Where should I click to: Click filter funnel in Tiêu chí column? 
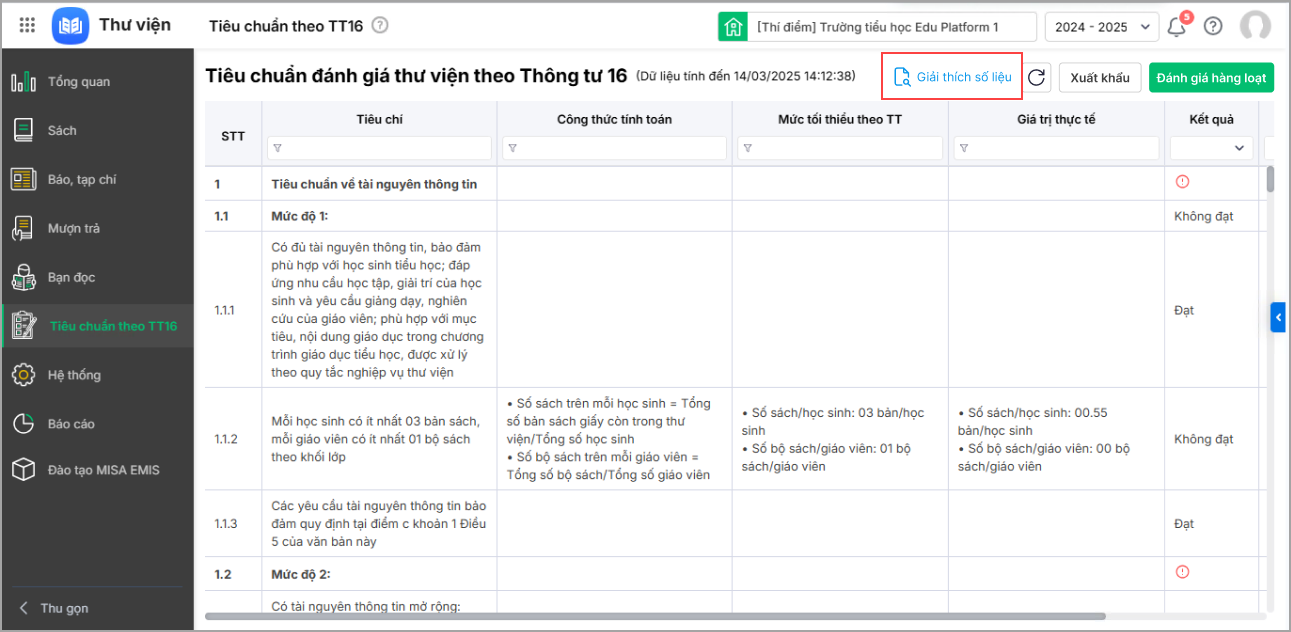(277, 148)
